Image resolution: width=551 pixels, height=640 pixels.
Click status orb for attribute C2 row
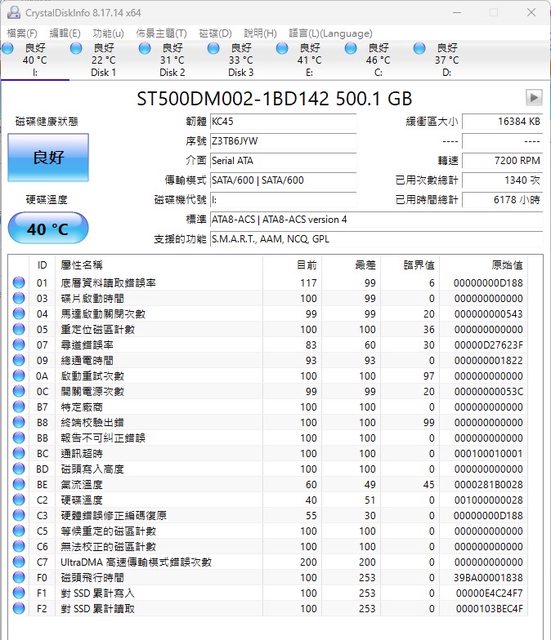pos(19,500)
